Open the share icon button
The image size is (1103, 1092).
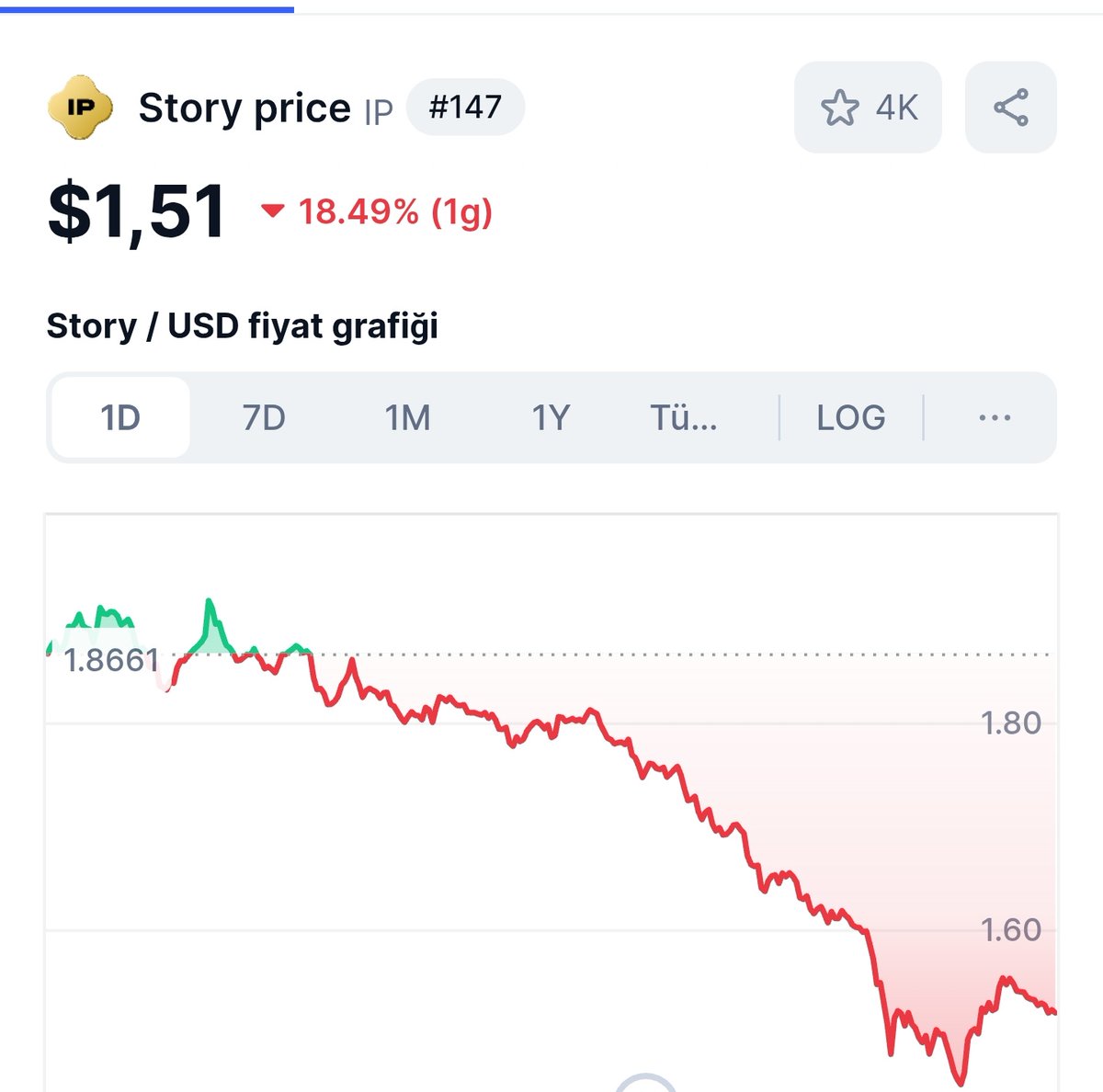point(1011,108)
